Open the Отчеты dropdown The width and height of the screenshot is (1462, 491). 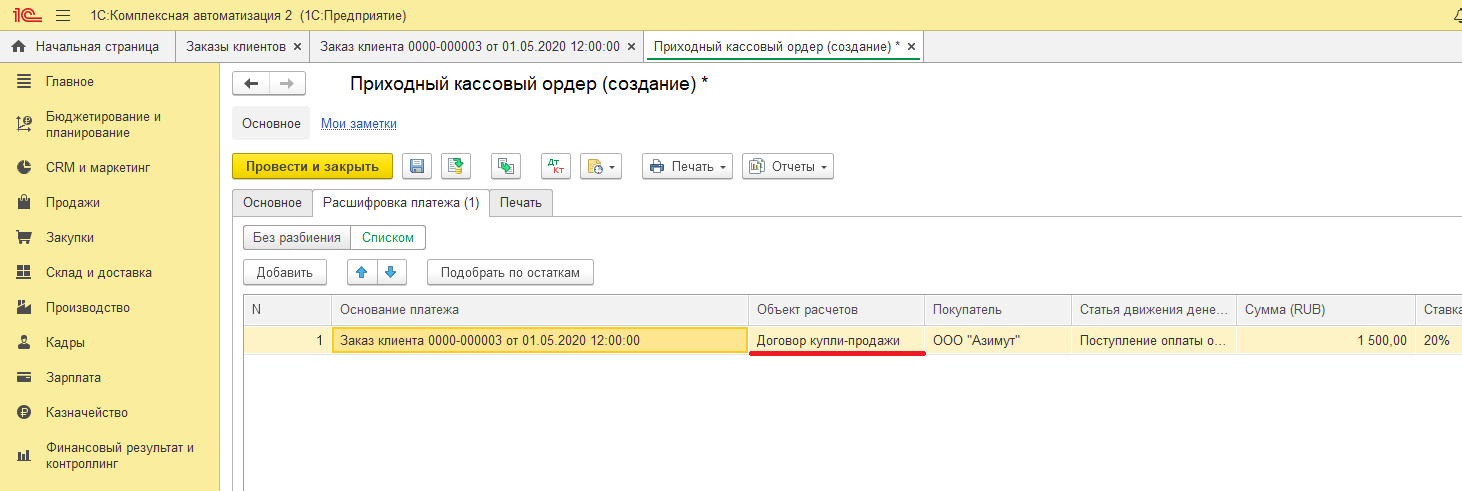click(x=788, y=167)
